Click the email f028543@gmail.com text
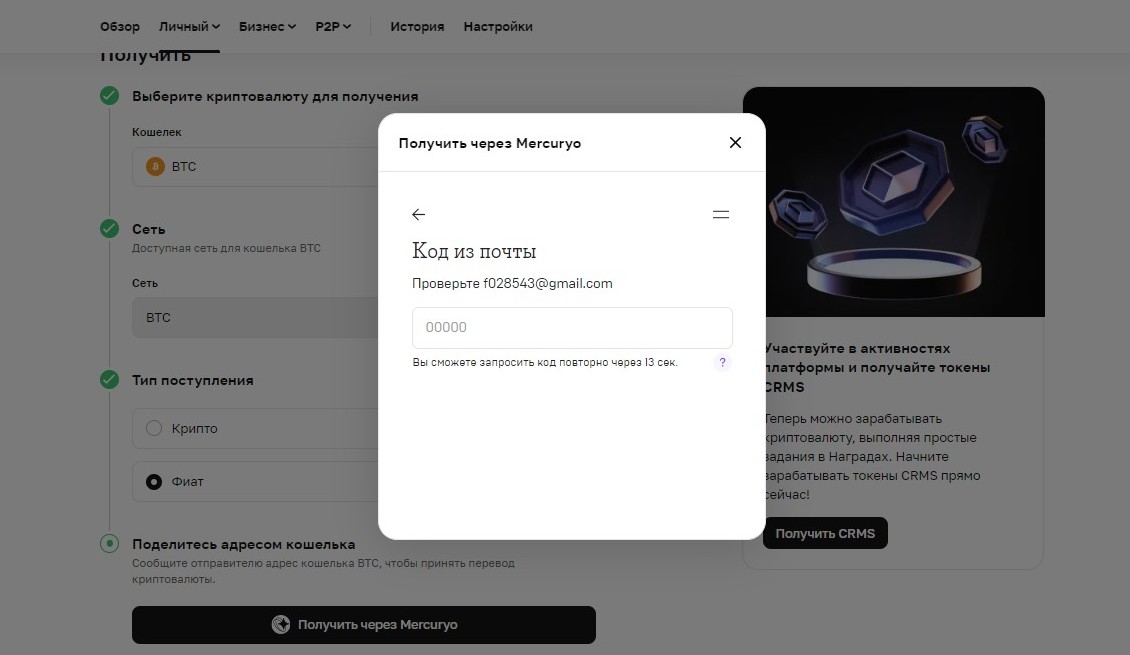Image resolution: width=1130 pixels, height=655 pixels. pos(548,283)
